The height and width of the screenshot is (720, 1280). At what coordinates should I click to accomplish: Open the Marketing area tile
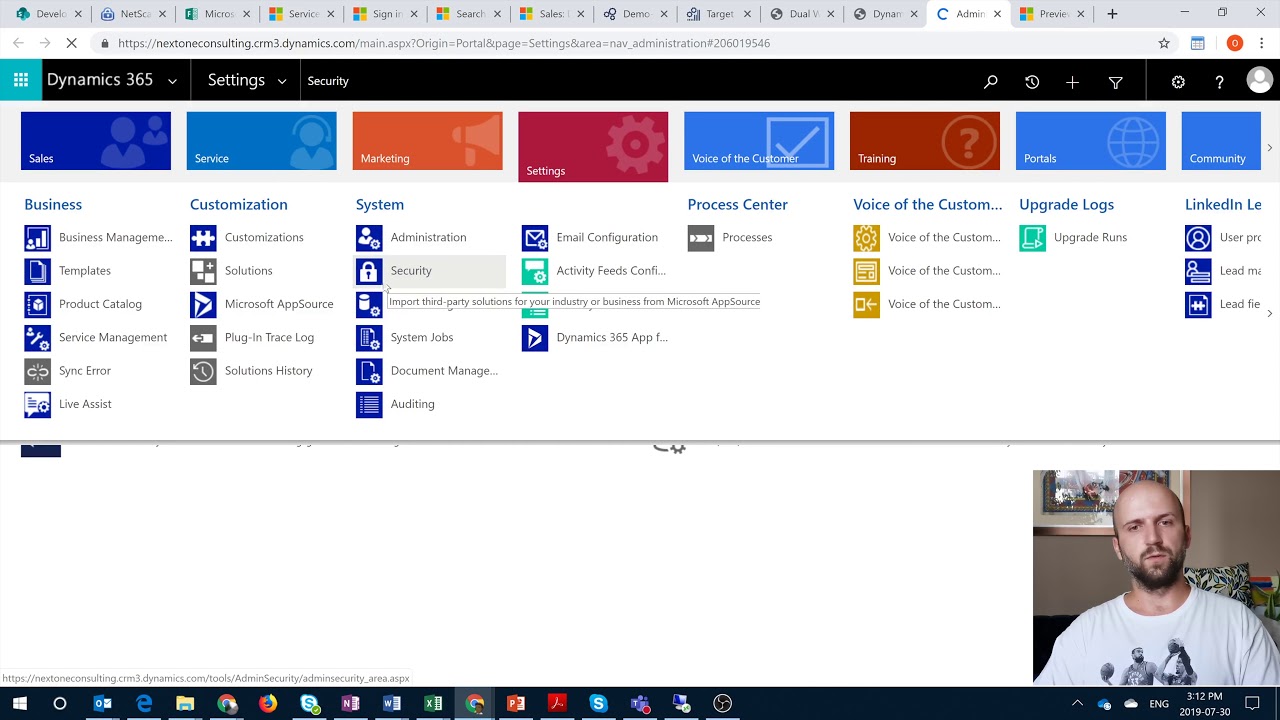coord(428,141)
